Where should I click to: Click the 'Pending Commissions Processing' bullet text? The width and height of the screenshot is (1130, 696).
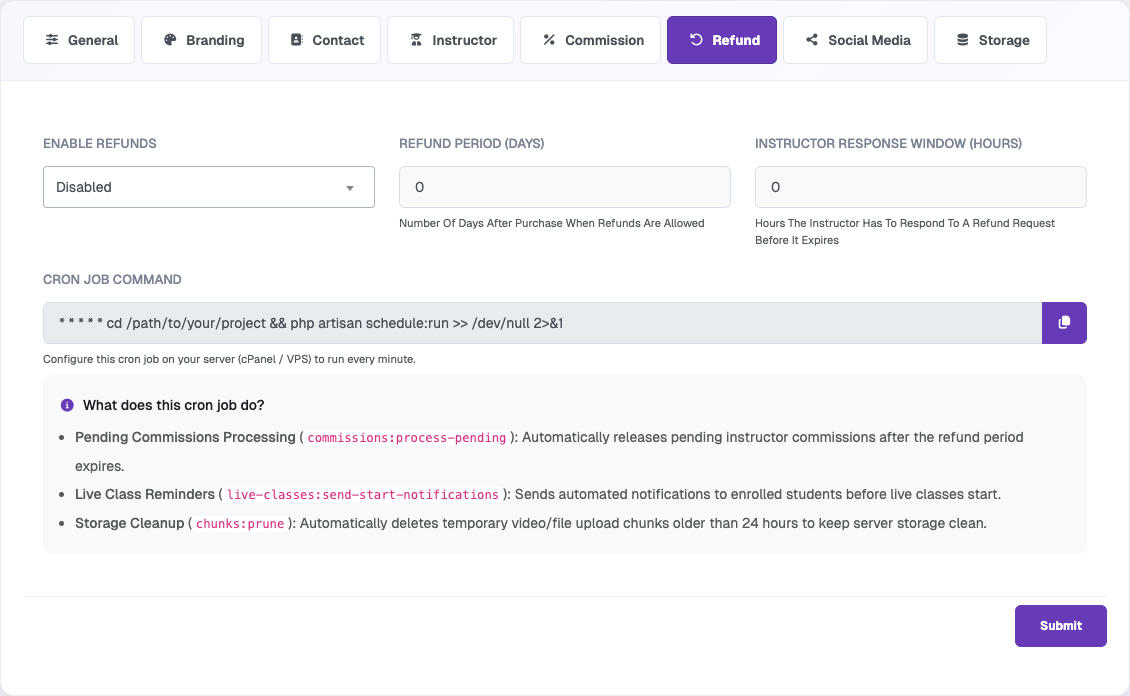pos(185,437)
